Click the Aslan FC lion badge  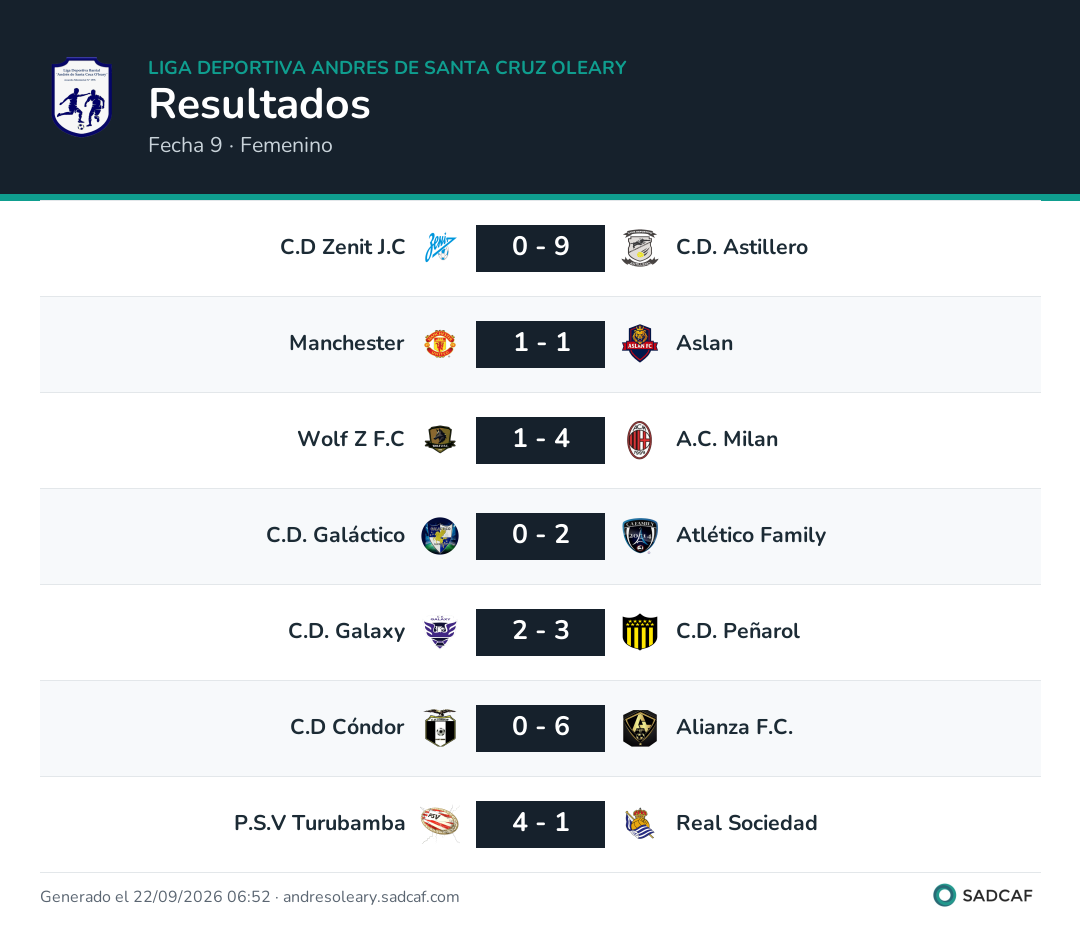[640, 344]
